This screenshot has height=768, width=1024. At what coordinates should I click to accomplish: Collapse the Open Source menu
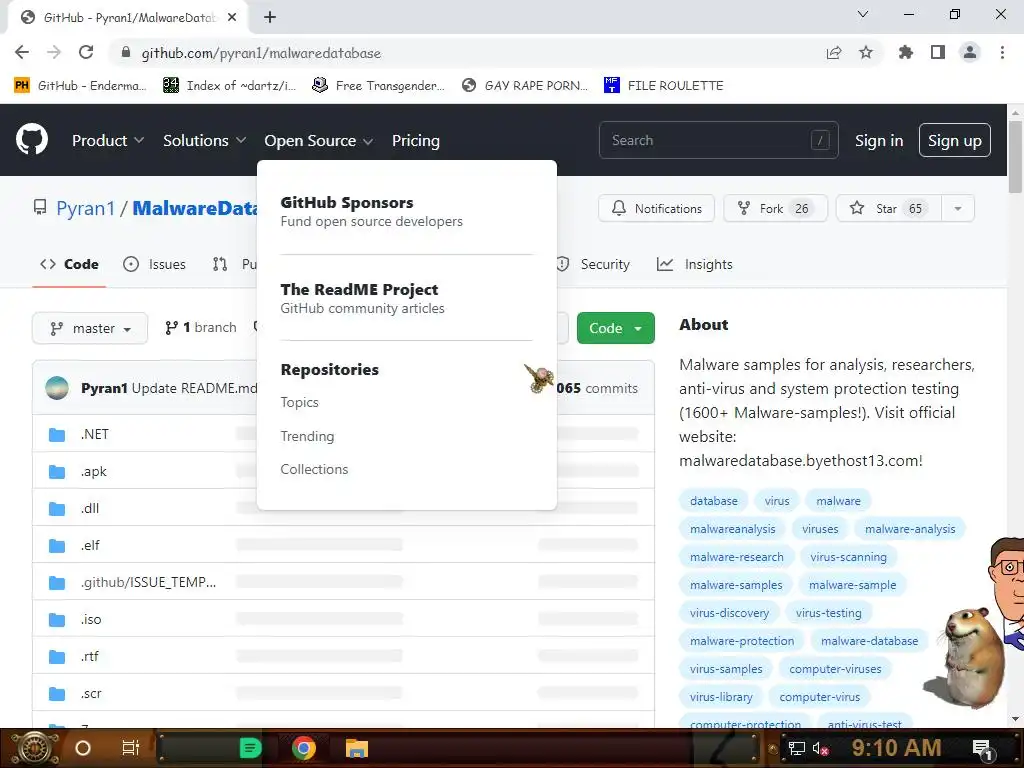[x=318, y=140]
